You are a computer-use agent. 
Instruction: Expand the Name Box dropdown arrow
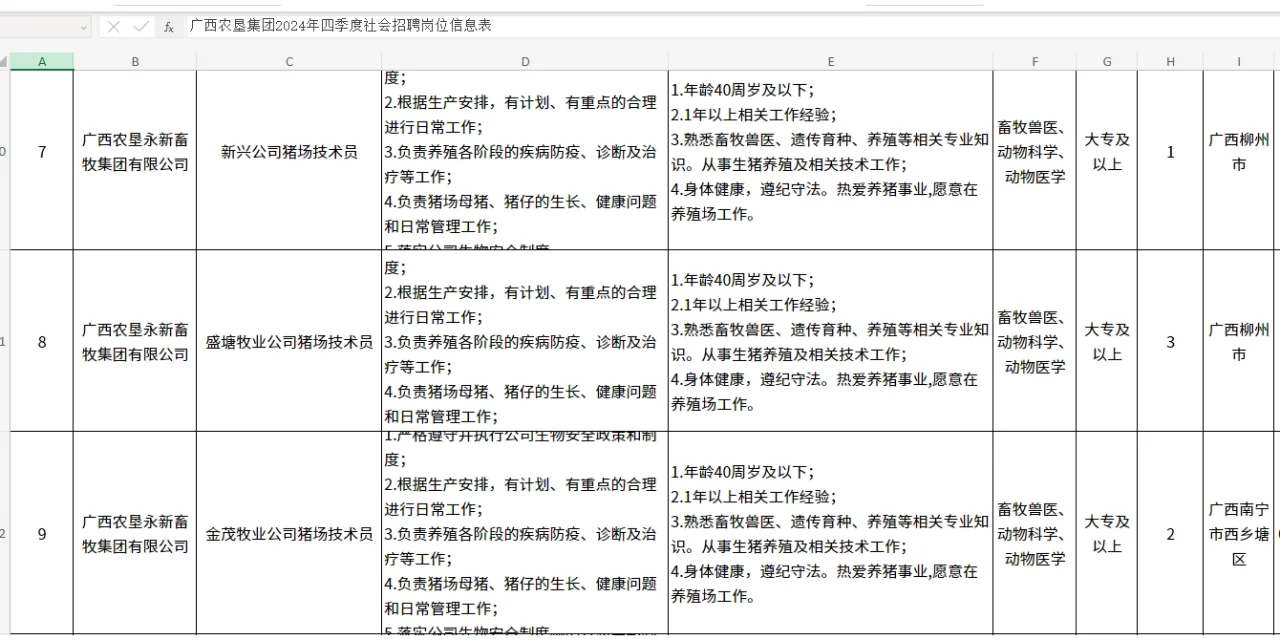pos(82,27)
